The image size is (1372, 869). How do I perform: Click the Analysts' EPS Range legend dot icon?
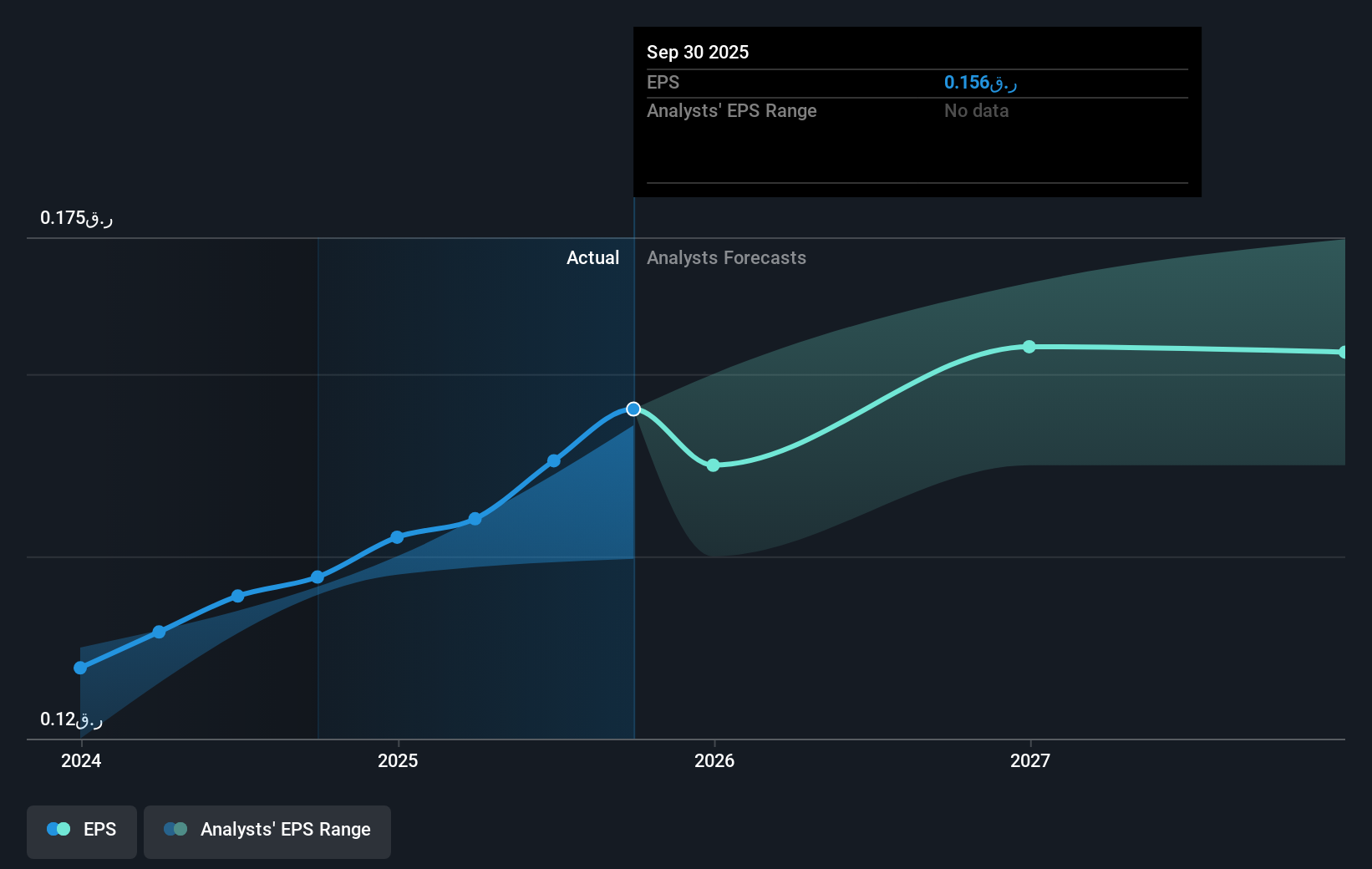coord(175,828)
